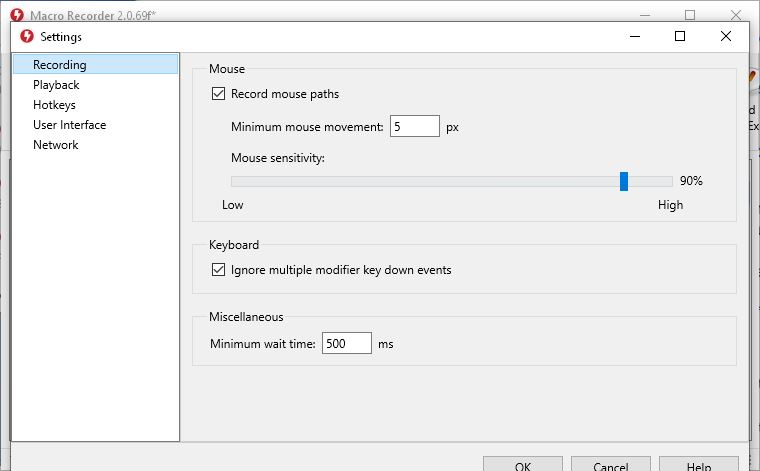This screenshot has height=471, width=760.
Task: Click the Minimum mouse movement input field
Action: [415, 127]
